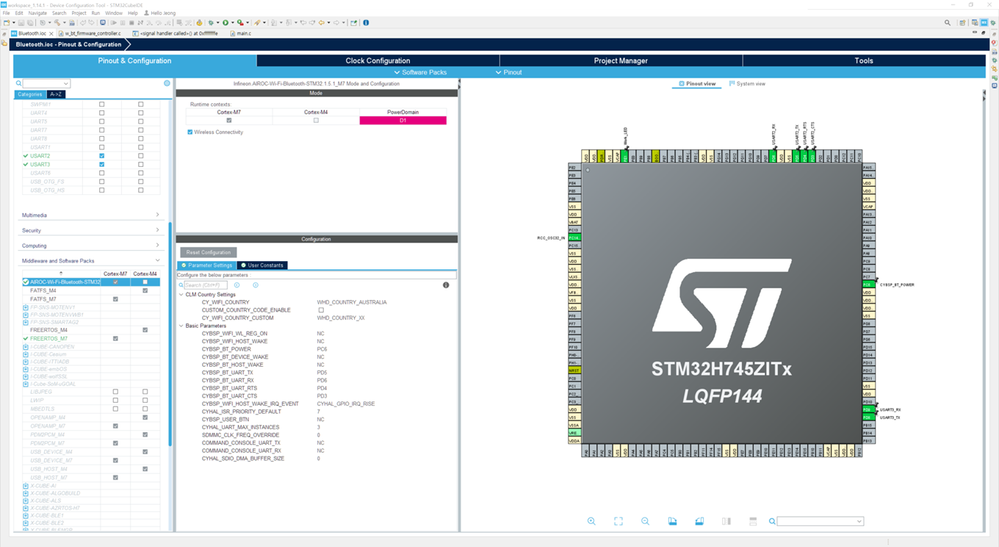Open the Software Packs dropdown
Screen dimensions: 999x547
point(422,72)
